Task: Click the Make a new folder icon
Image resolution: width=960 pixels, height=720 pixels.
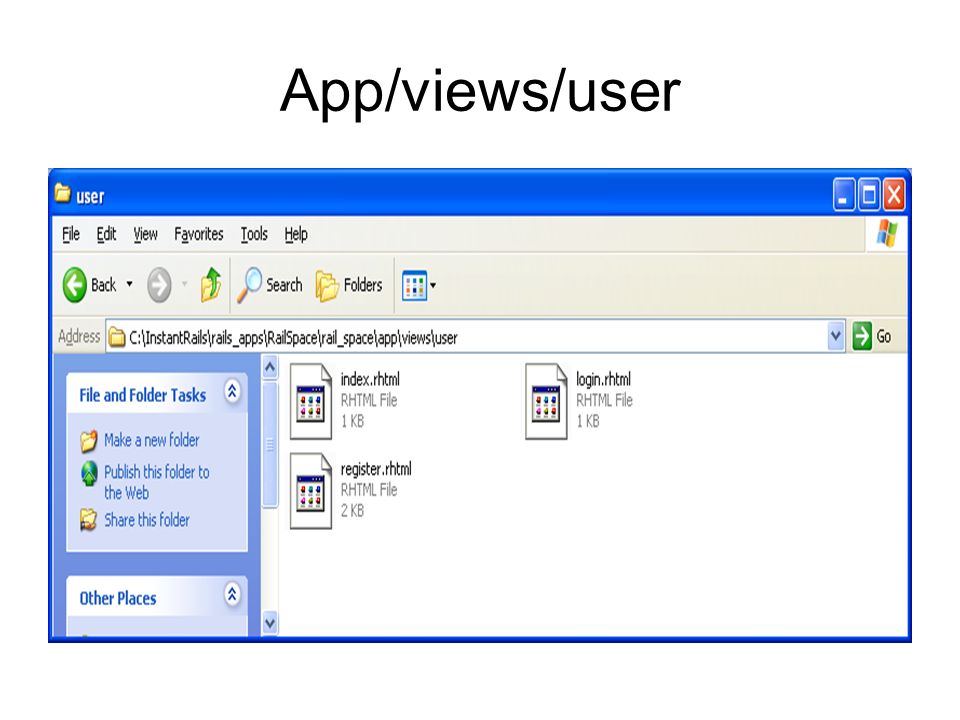Action: pos(89,440)
